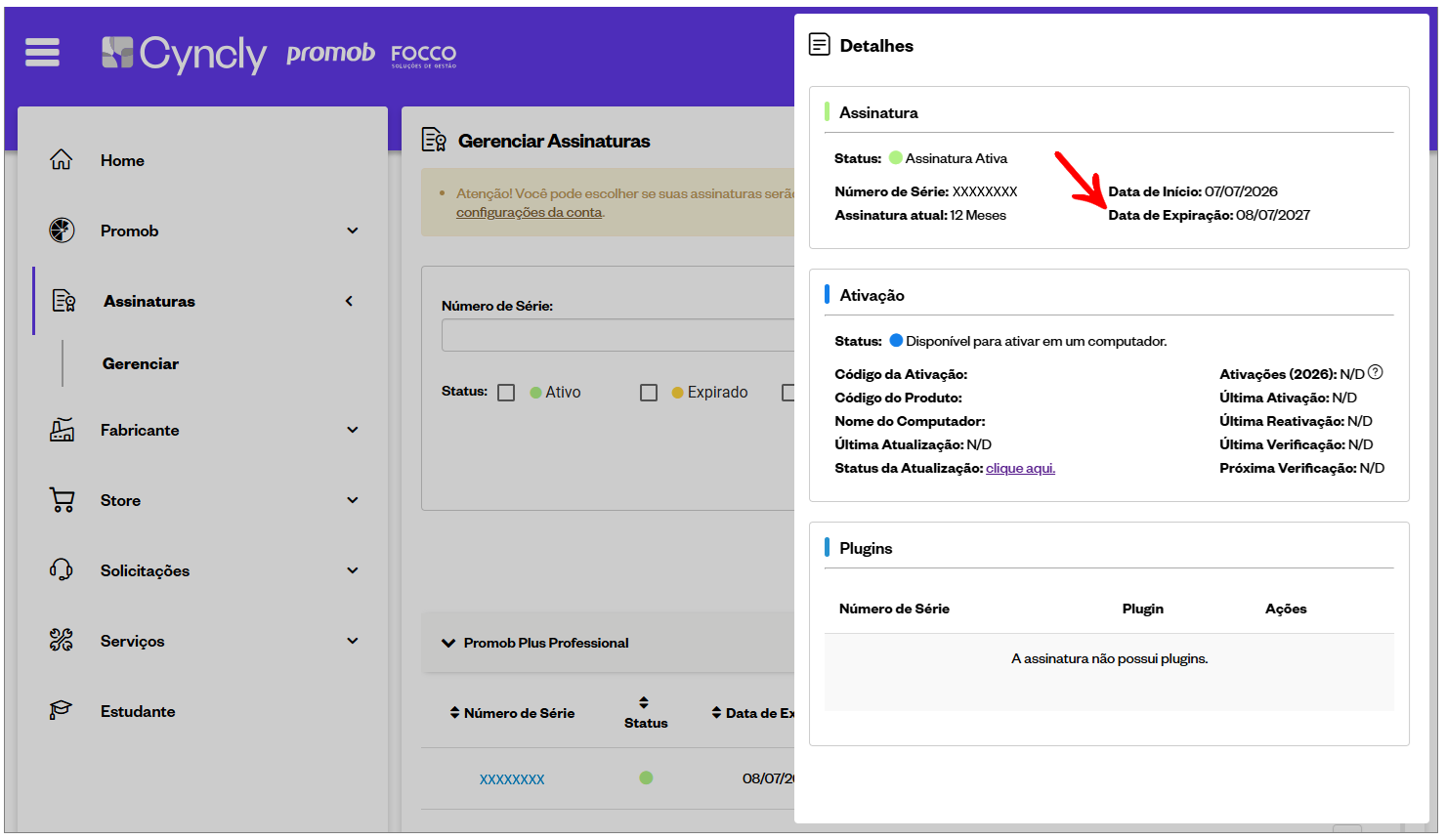The height and width of the screenshot is (840, 1446).
Task: Sort table by Data de Expiração arrows
Action: pos(716,713)
